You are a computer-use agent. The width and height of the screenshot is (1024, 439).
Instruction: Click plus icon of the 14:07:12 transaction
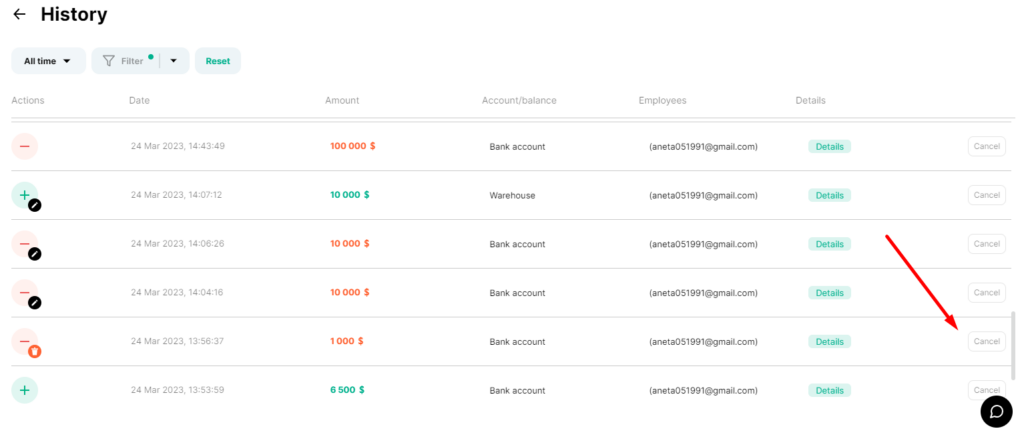[x=25, y=195]
